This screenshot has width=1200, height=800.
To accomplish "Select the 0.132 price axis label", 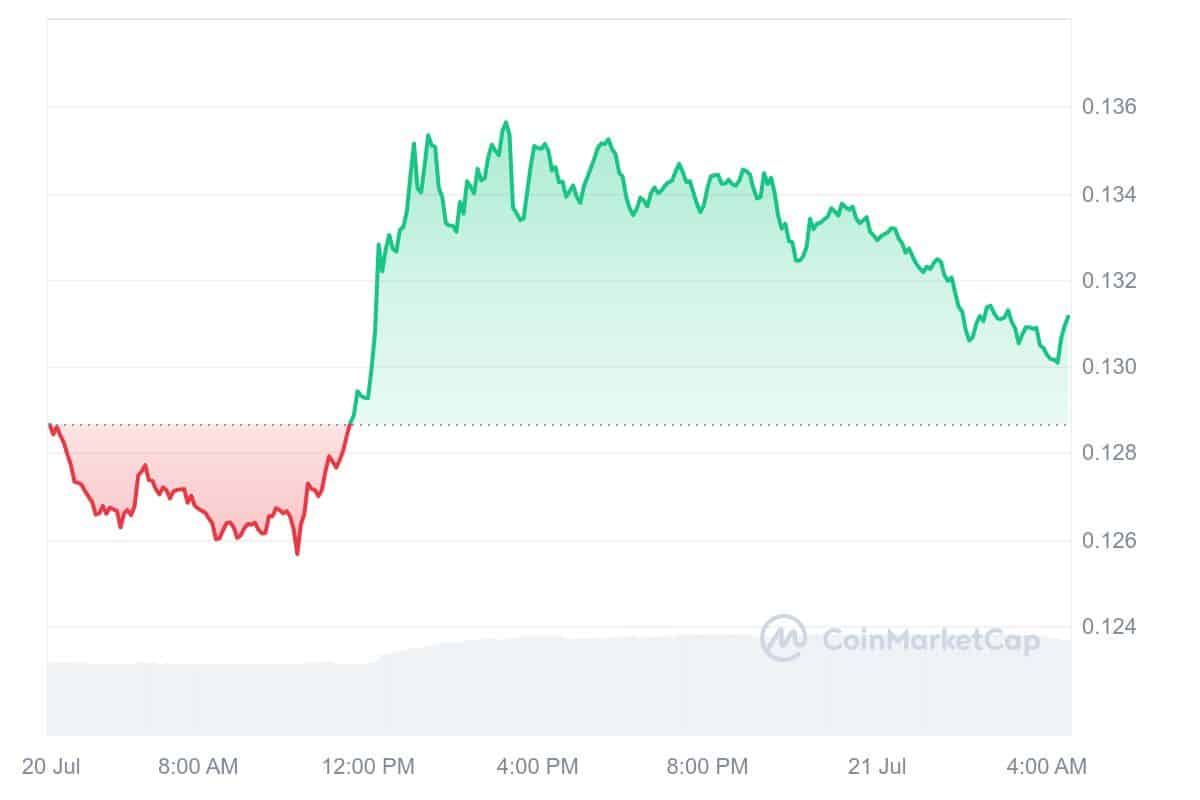I will point(1110,281).
